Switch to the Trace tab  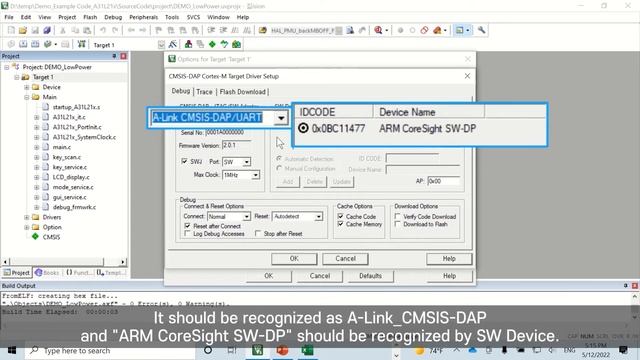pyautogui.click(x=204, y=92)
